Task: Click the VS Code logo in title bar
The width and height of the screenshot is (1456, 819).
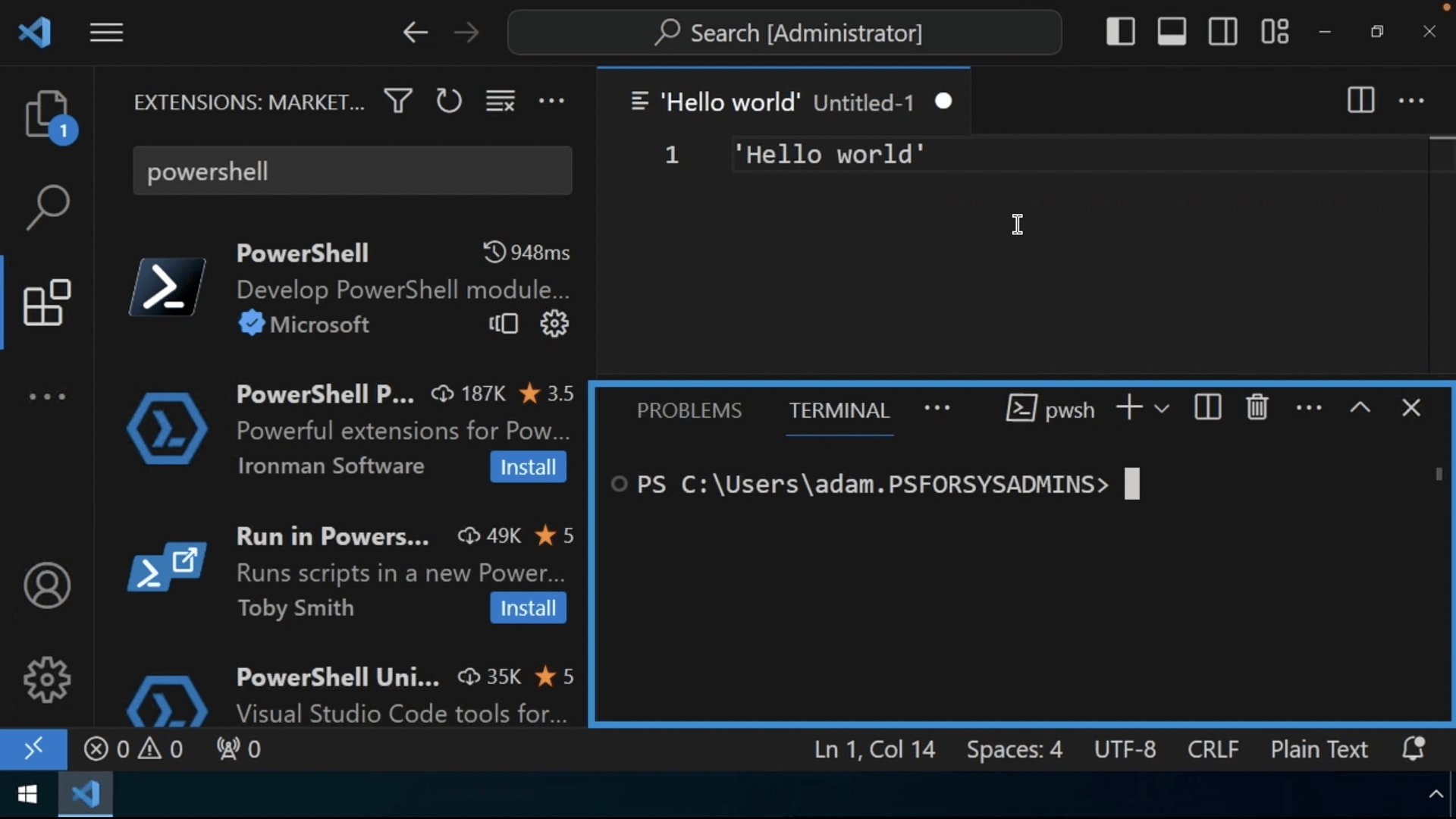Action: point(35,33)
